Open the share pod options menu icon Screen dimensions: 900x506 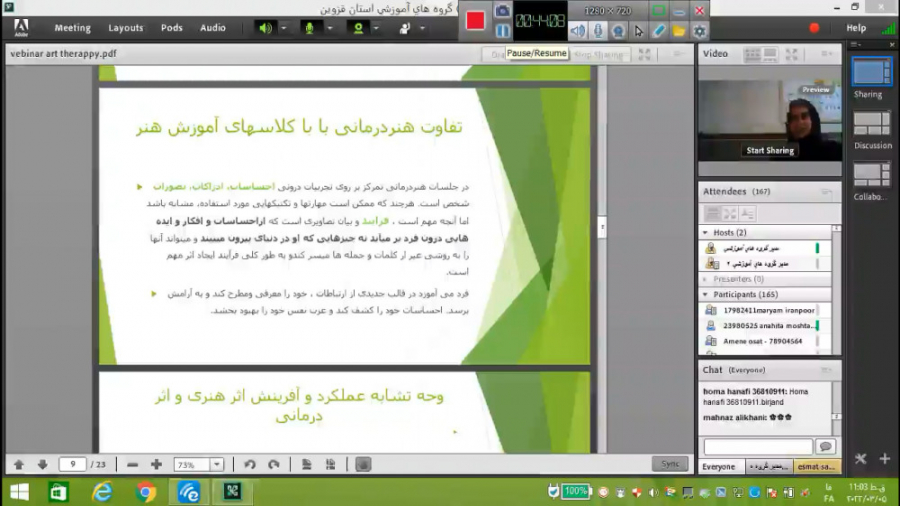tap(678, 54)
